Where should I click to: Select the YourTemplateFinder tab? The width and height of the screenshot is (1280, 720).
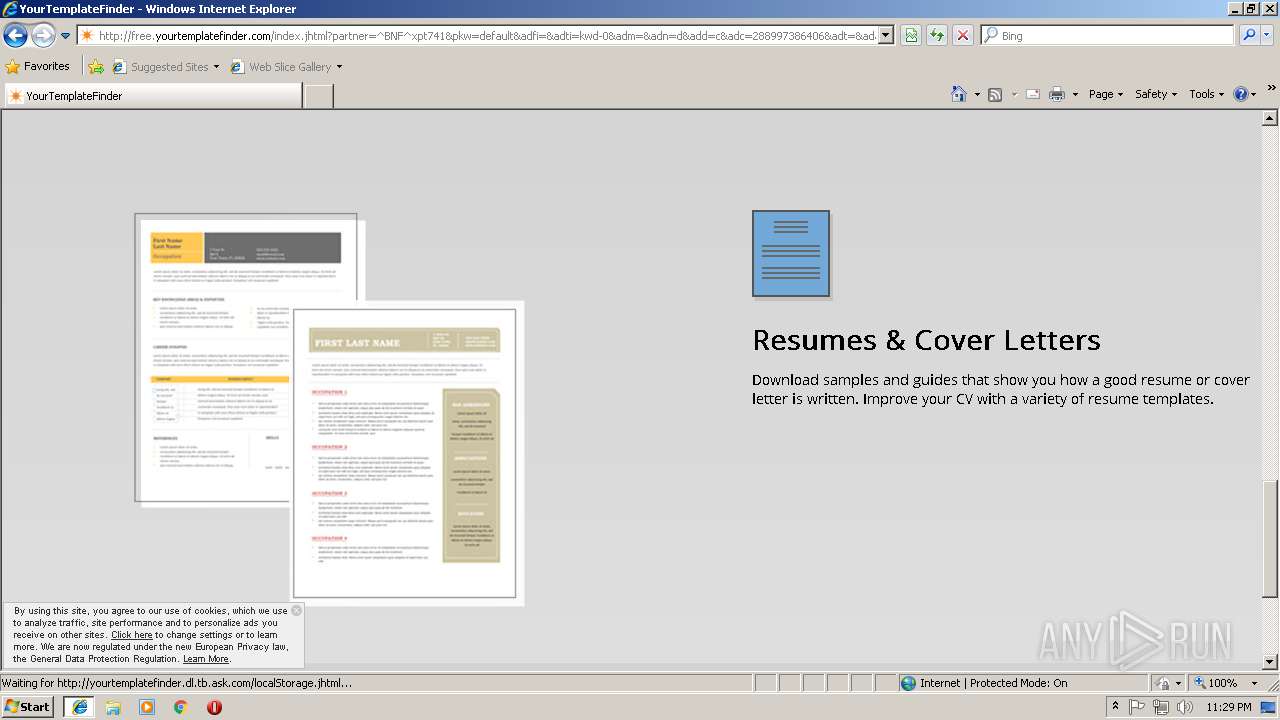[152, 96]
